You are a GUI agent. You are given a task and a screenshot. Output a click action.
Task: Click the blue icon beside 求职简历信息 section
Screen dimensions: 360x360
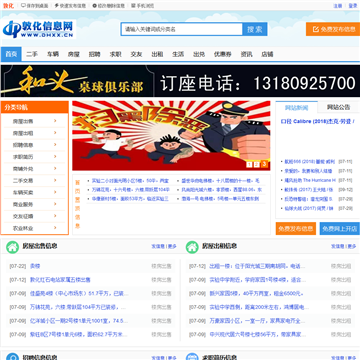pyautogui.click(x=192, y=357)
